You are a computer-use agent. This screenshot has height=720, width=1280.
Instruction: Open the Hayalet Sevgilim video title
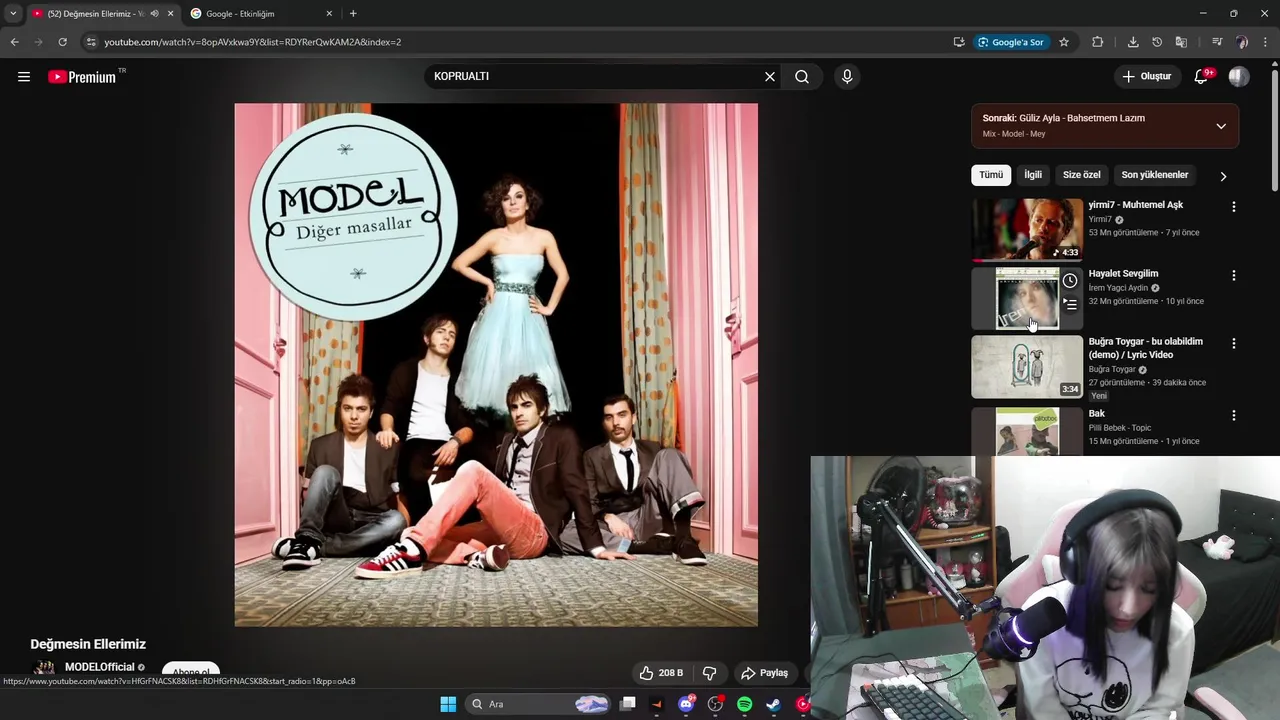[x=1123, y=273]
